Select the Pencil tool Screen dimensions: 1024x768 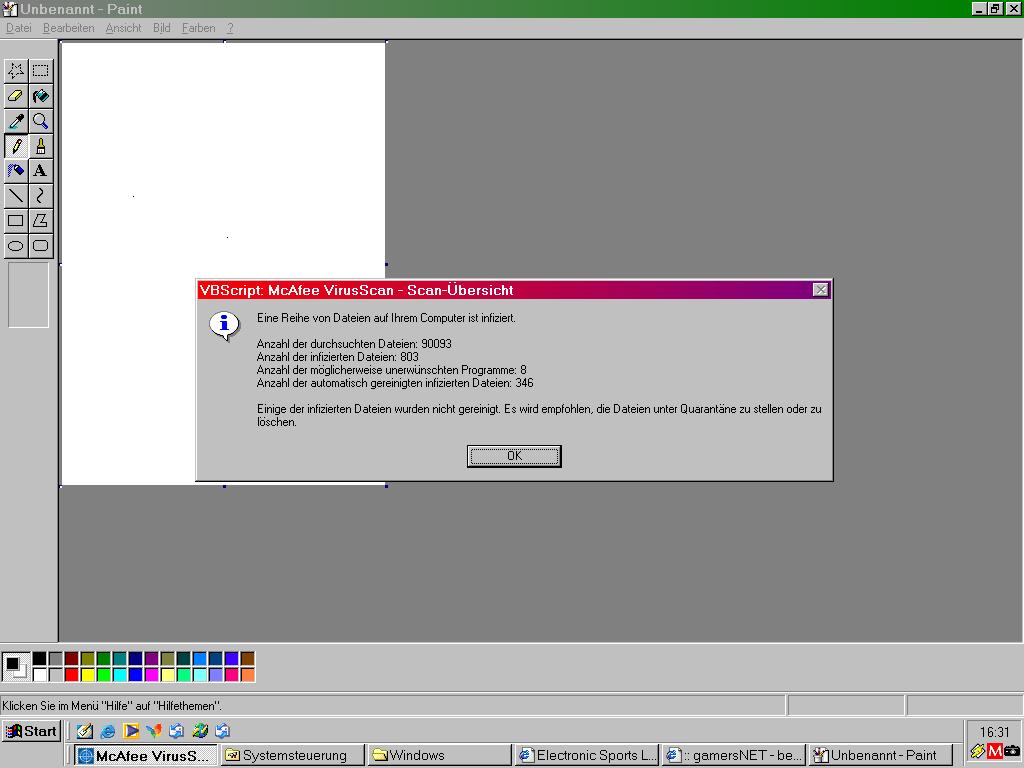[x=16, y=146]
